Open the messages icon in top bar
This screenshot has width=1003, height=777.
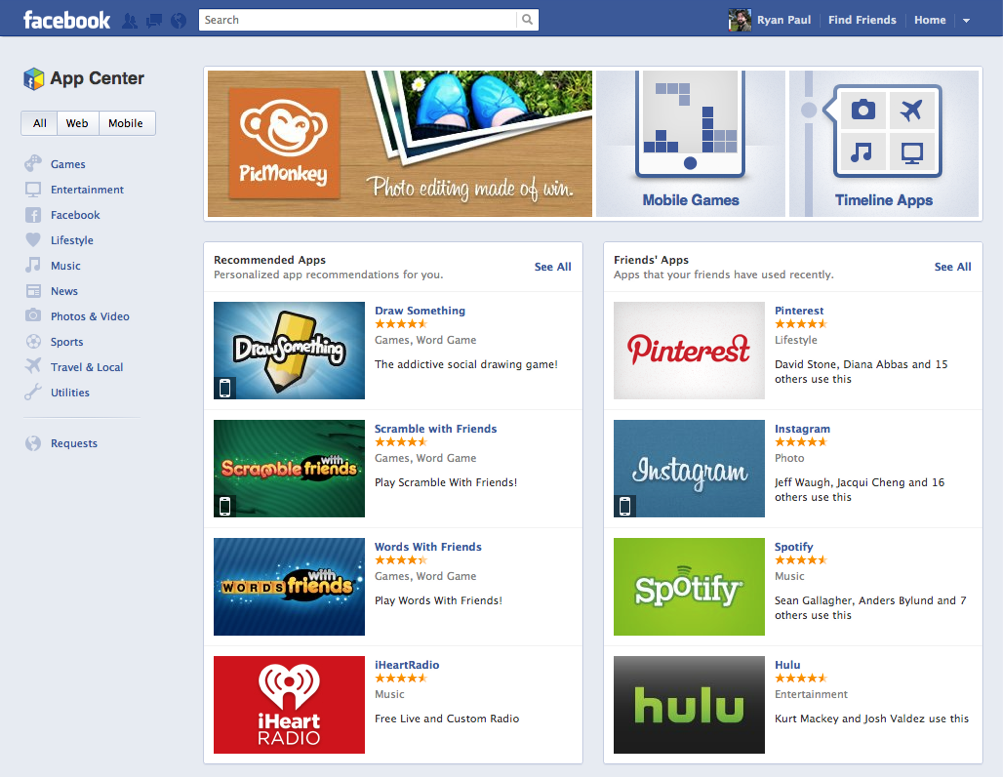click(154, 20)
